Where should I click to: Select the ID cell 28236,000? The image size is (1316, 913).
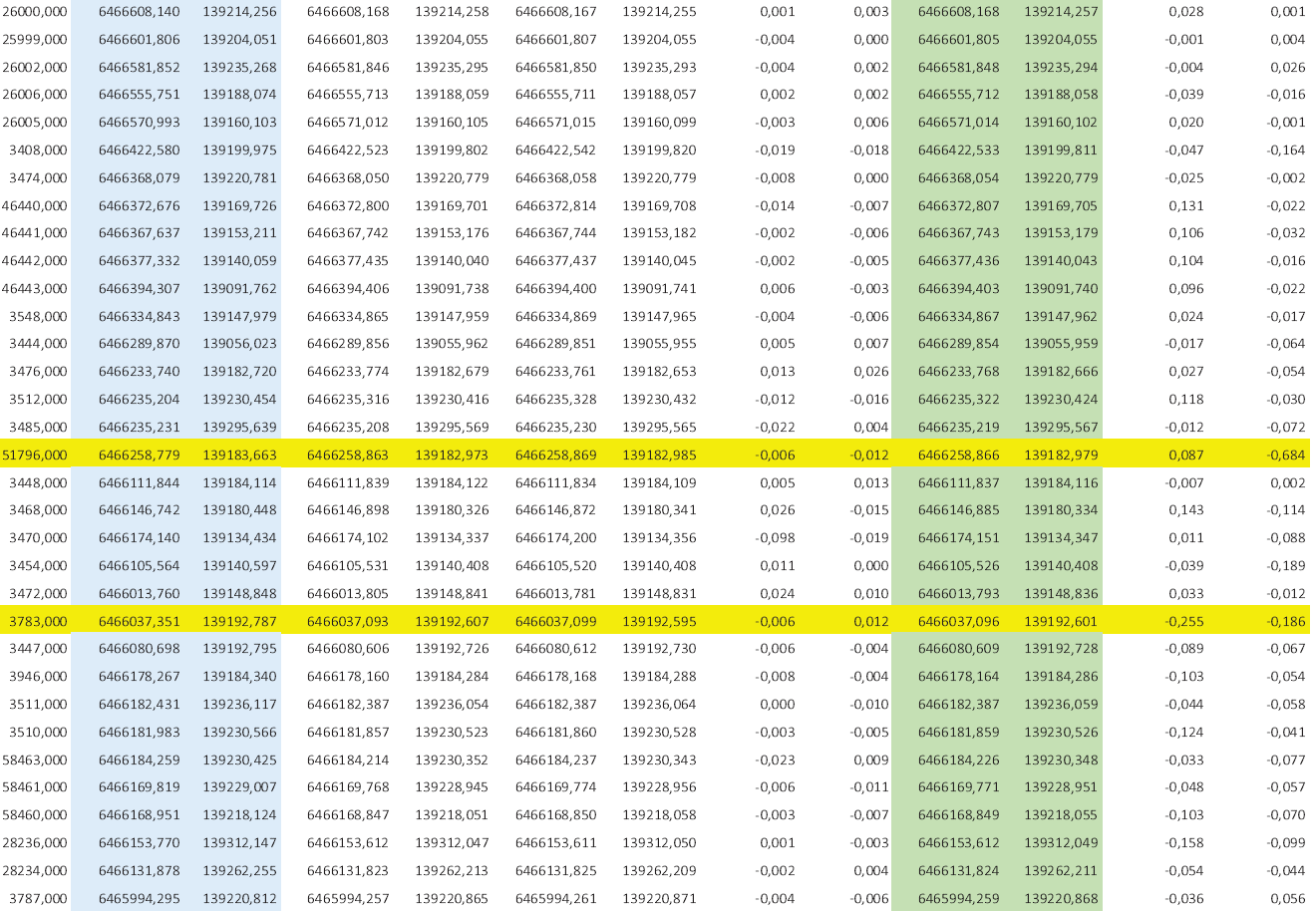point(35,843)
